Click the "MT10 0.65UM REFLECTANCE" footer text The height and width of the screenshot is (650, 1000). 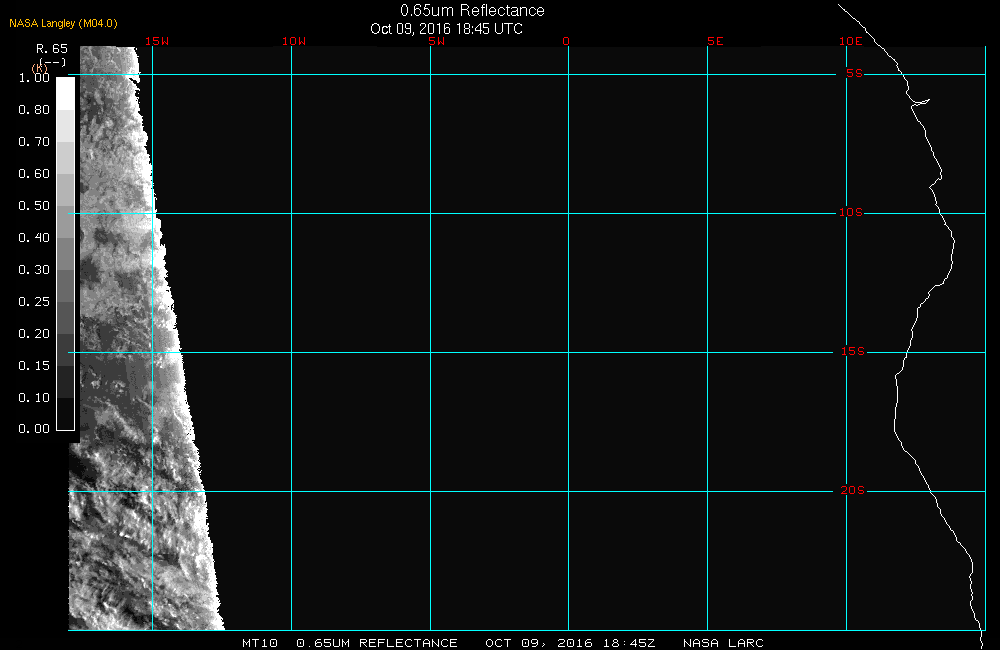(x=349, y=642)
